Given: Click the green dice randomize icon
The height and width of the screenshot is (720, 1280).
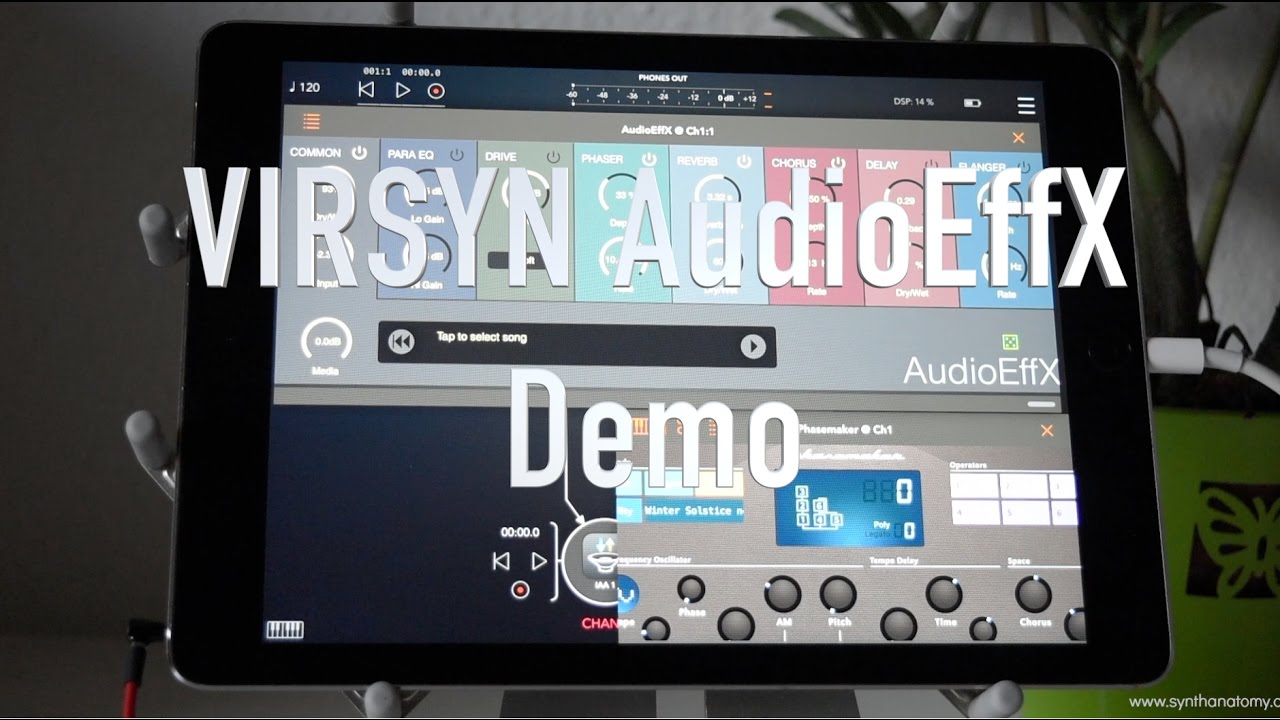Looking at the screenshot, I should 1008,342.
